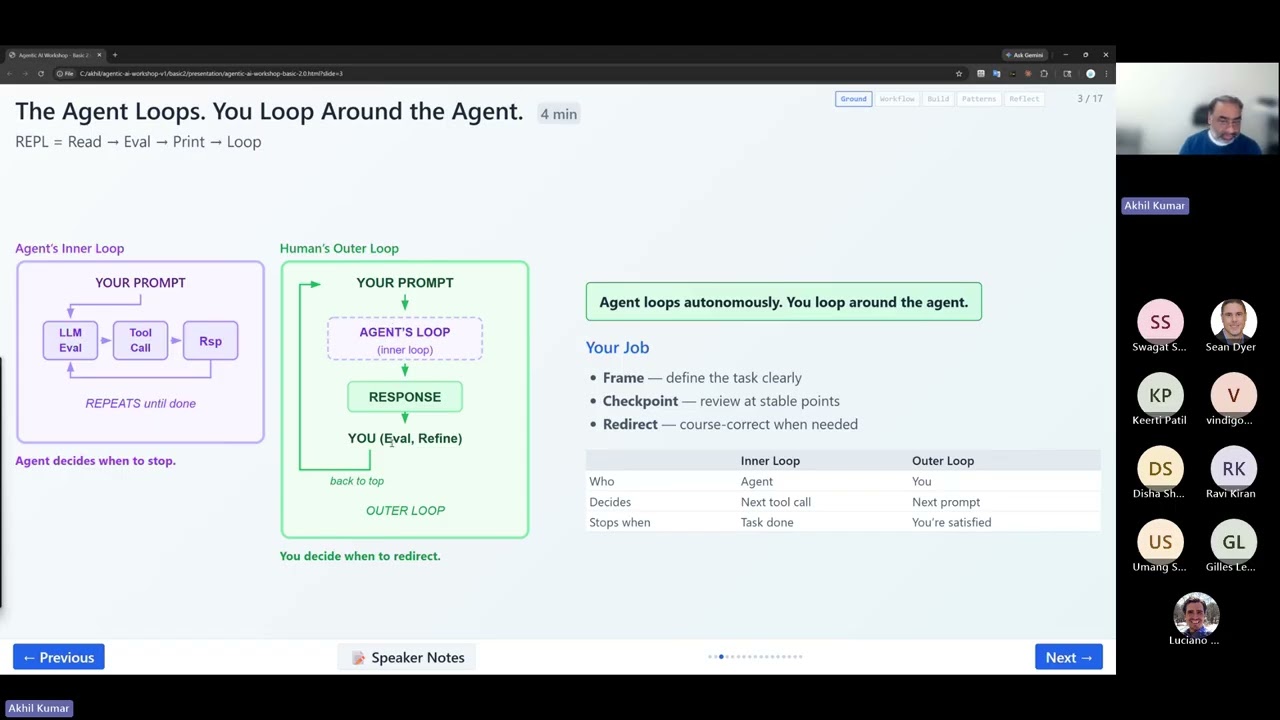Click the LLM Eval box
1280x720 pixels.
click(x=70, y=341)
